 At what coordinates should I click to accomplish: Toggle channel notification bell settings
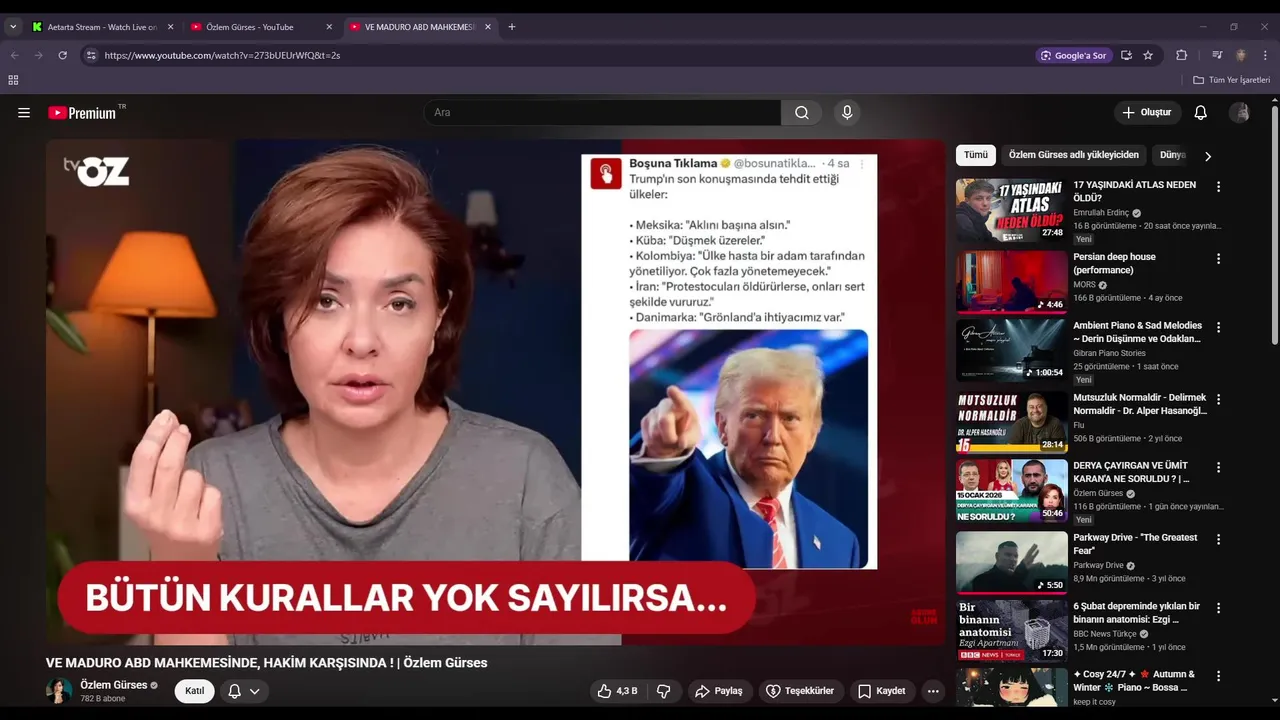243,691
